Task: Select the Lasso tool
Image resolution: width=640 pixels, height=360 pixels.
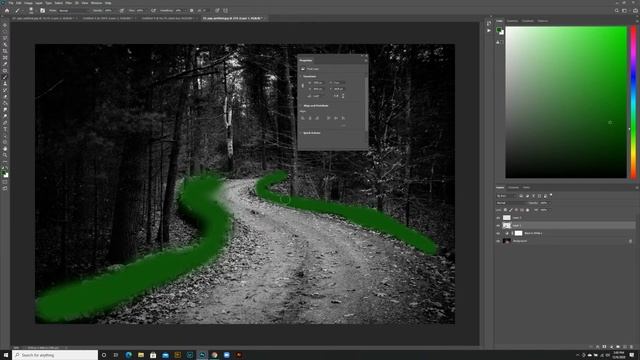Action: coord(5,38)
